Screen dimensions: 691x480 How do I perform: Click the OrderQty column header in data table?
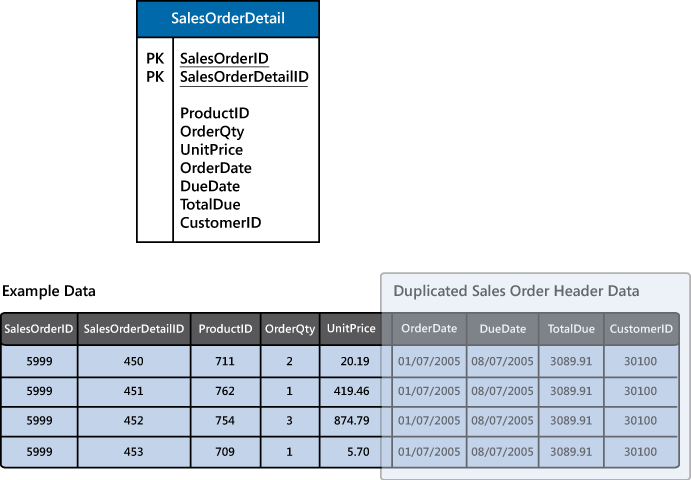pyautogui.click(x=290, y=329)
